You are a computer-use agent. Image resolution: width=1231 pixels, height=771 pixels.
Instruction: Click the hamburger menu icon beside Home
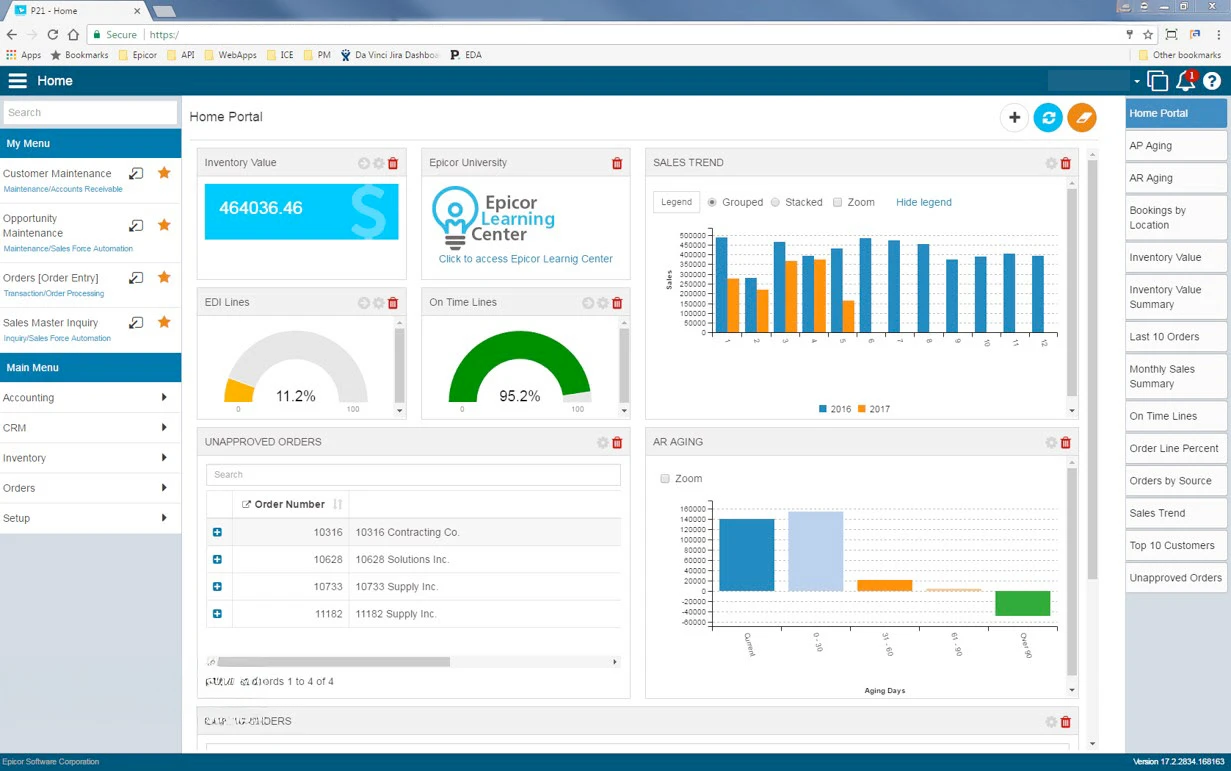(17, 81)
